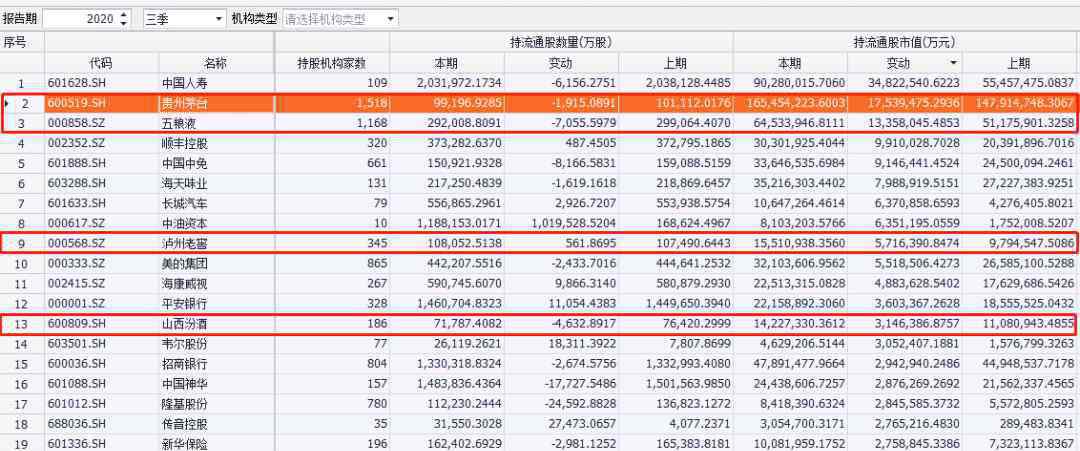Viewport: 1080px width, 451px height.
Task: Select the 传音控股 name cell
Action: click(x=216, y=424)
